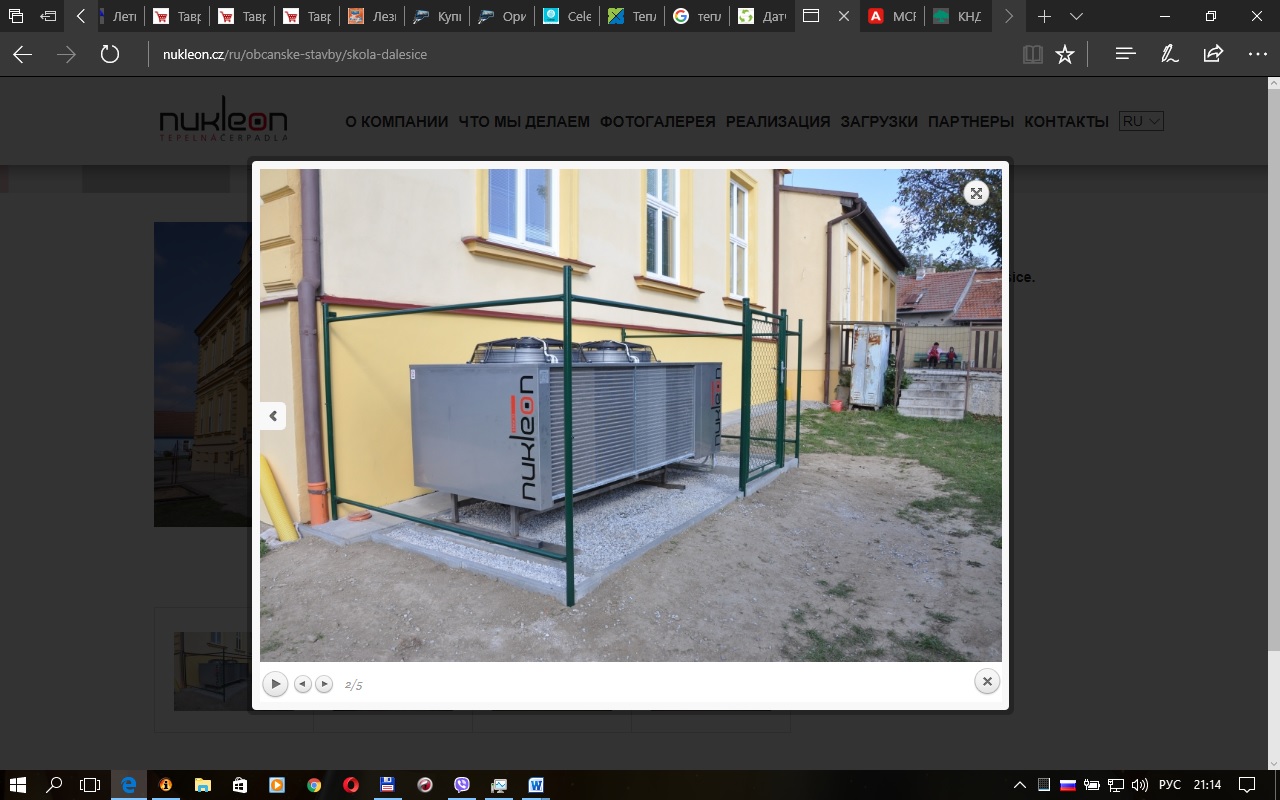Screen dimensions: 1280x800
Task: Show the tab list dropdown chevron
Action: pyautogui.click(x=1076, y=17)
